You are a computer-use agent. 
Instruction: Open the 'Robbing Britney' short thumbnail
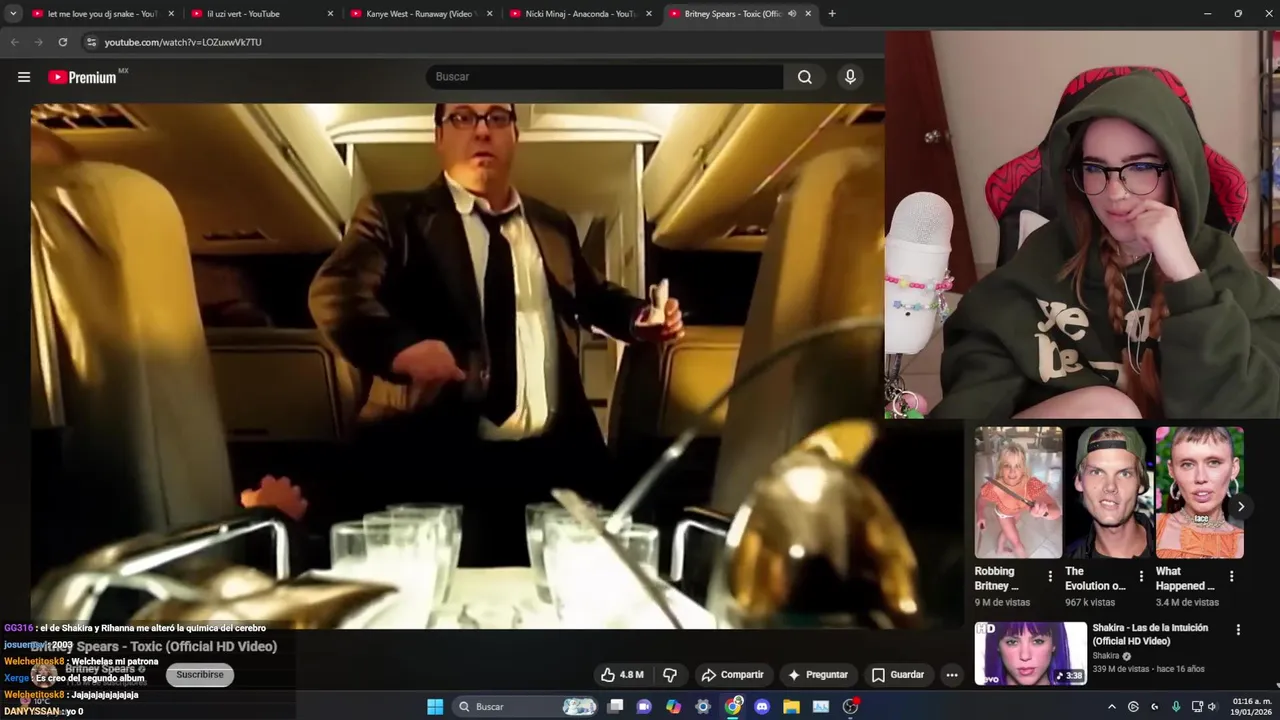point(1018,492)
